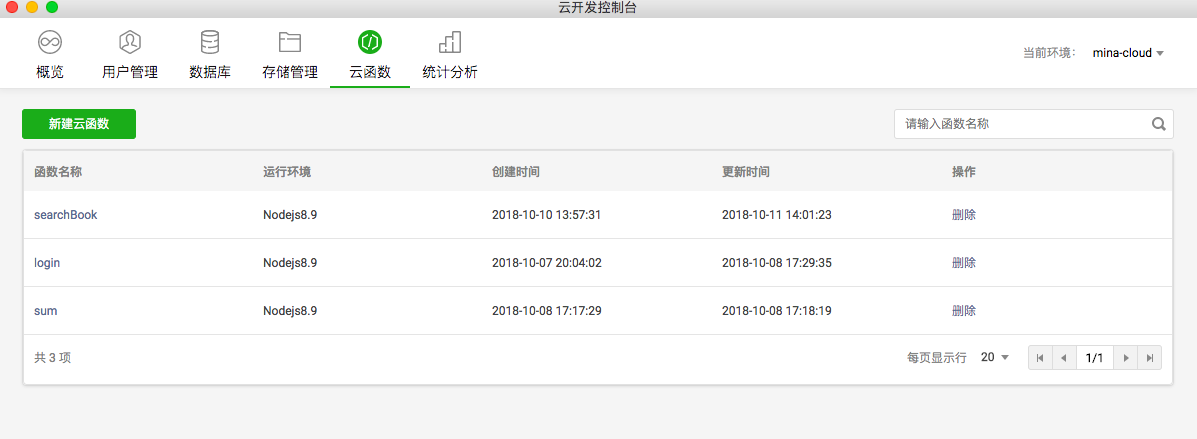Delete the searchBook function
Image resolution: width=1197 pixels, height=439 pixels.
pos(964,215)
